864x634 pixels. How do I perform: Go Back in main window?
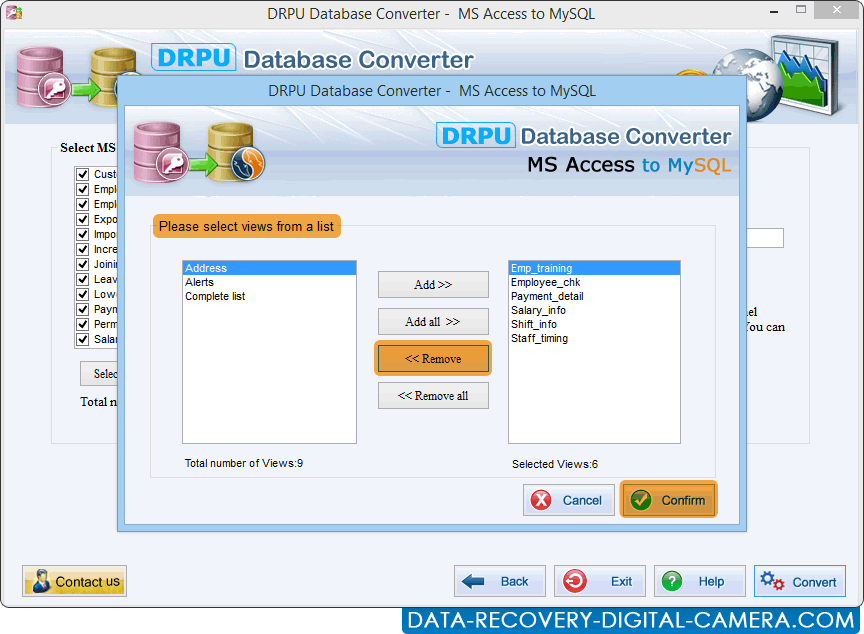pos(500,581)
